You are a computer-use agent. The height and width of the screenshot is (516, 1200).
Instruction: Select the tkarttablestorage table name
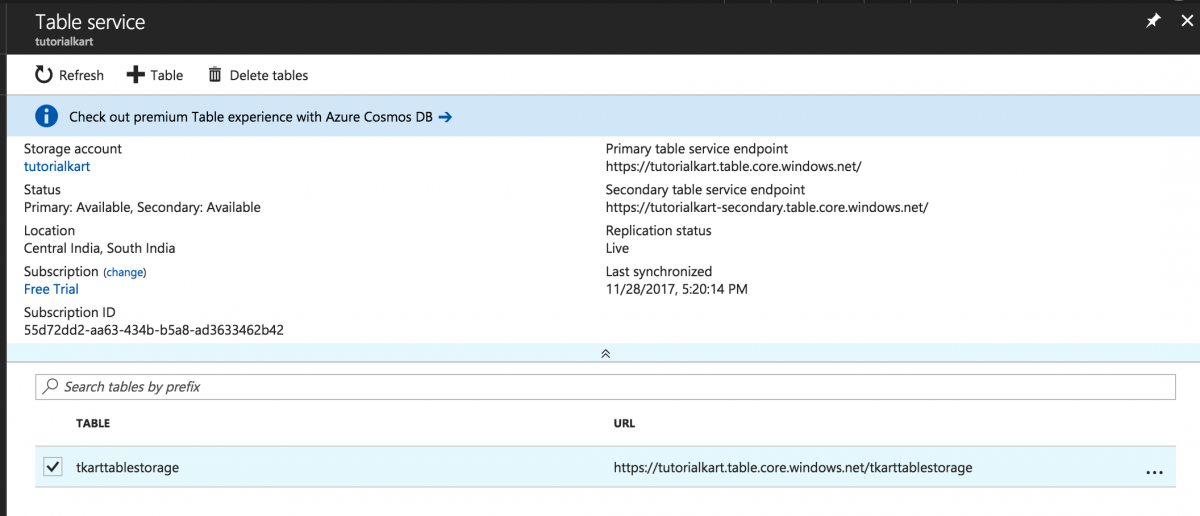(x=128, y=467)
